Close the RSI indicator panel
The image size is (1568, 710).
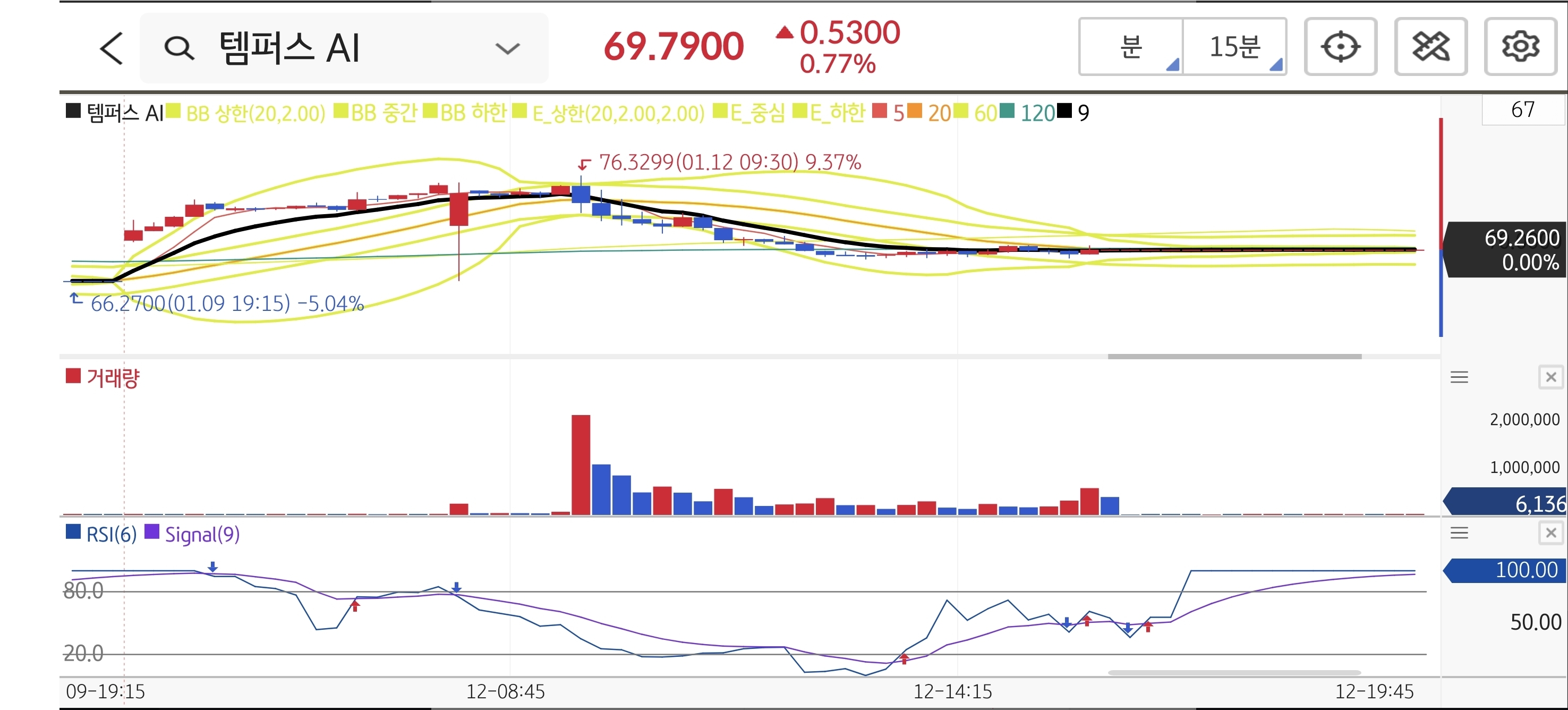pos(1550,534)
